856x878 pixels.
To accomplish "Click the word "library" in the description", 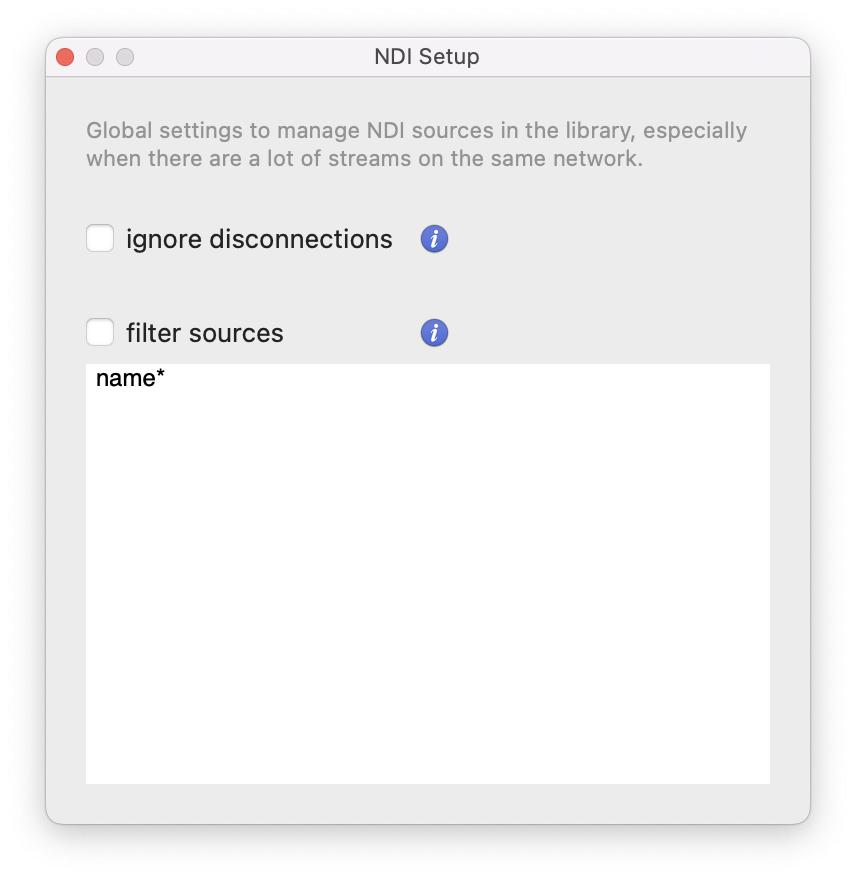I will pyautogui.click(x=587, y=131).
